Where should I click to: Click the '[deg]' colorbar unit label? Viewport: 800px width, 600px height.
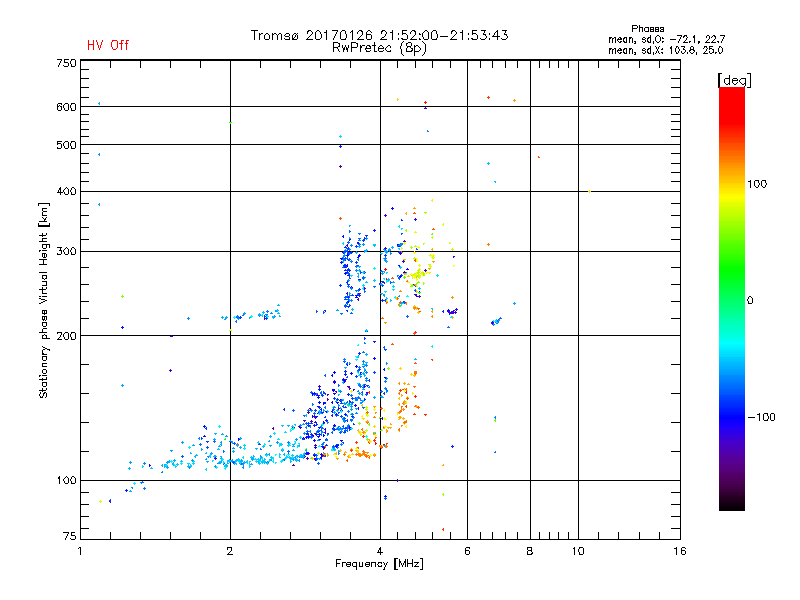pyautogui.click(x=734, y=80)
